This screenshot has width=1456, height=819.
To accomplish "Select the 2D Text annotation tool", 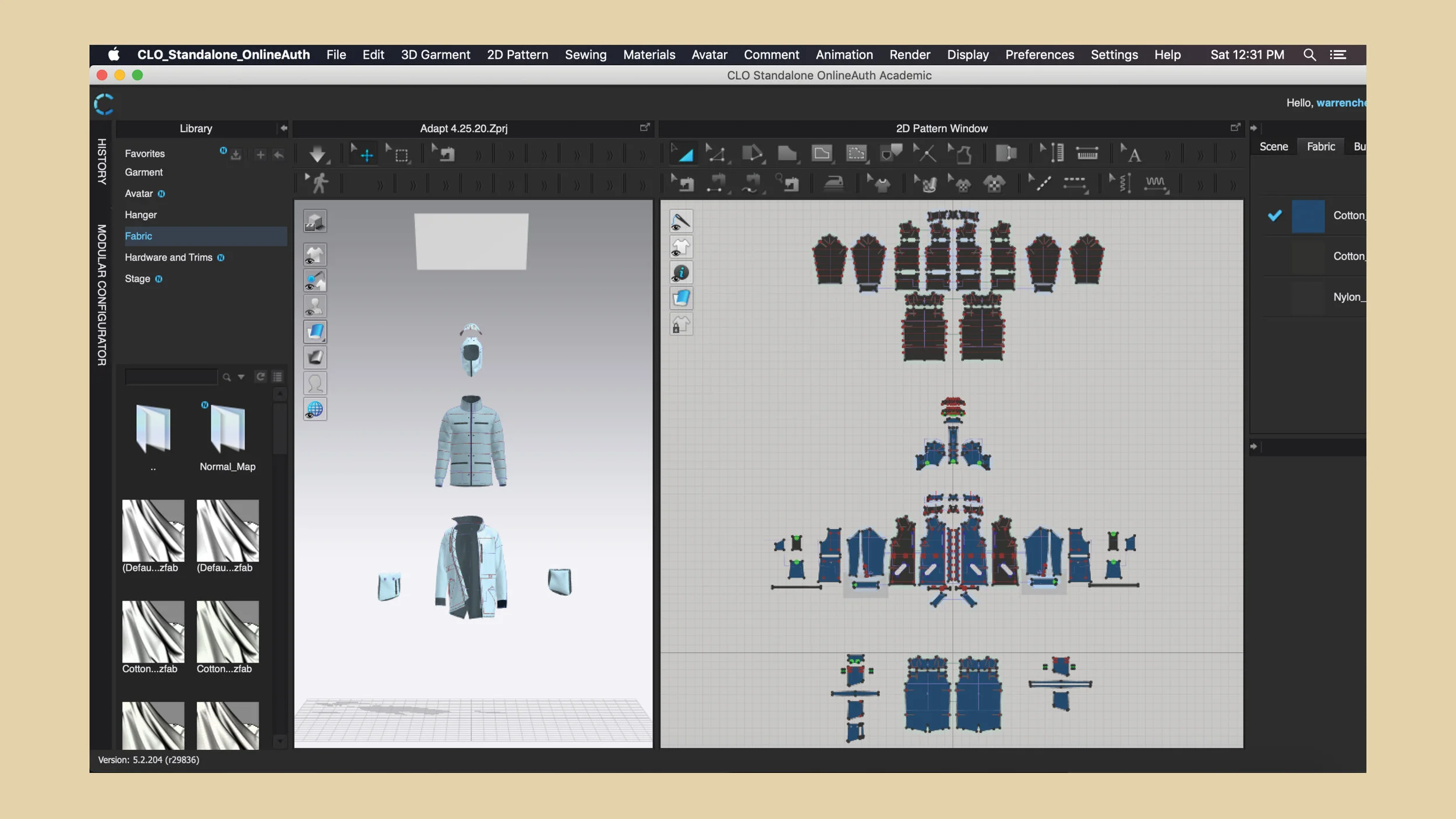I will click(1132, 154).
